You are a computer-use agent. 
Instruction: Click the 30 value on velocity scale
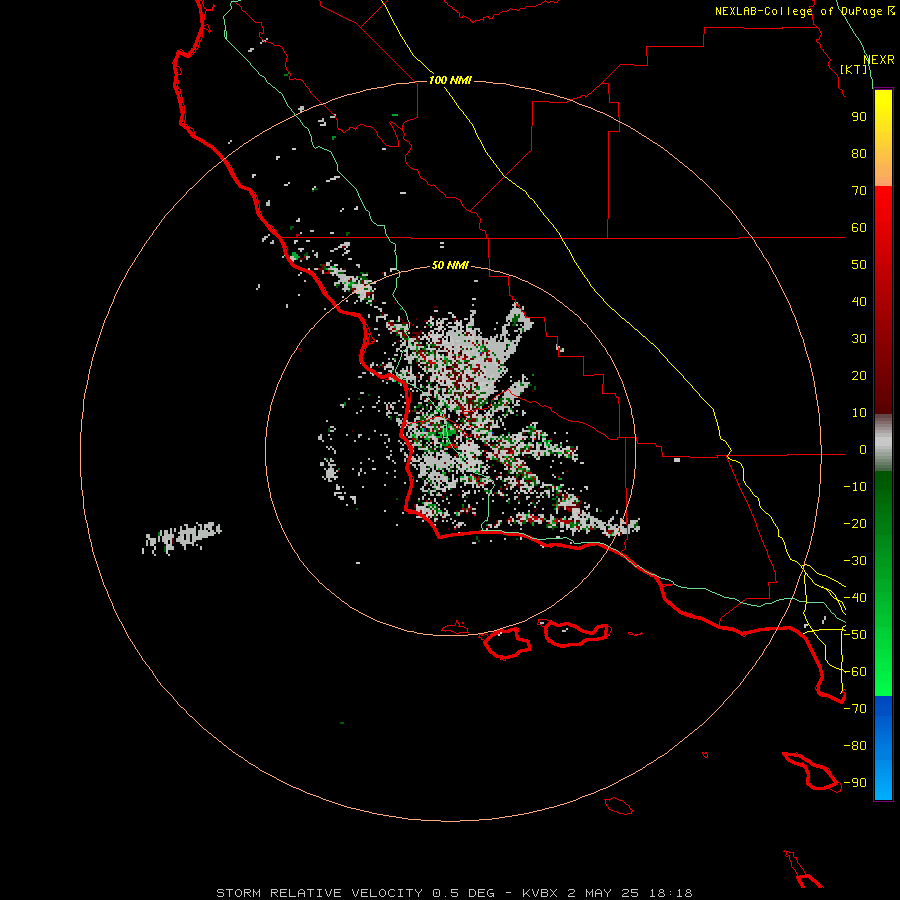tap(859, 339)
